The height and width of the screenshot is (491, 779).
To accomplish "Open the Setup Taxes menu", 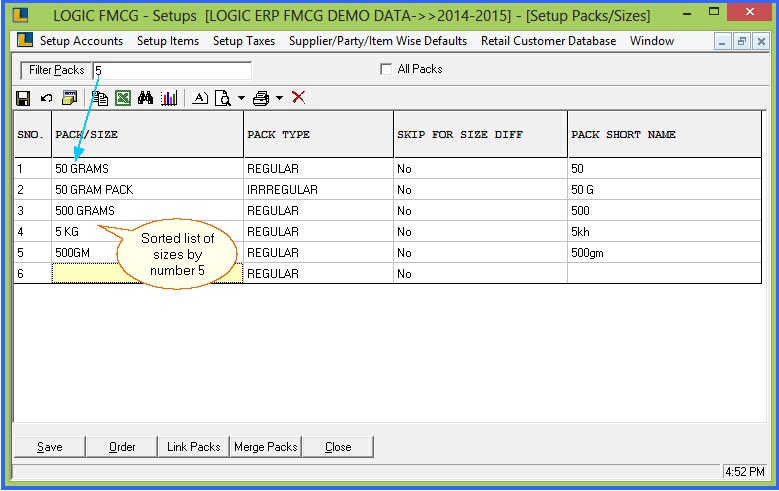I will tap(244, 41).
